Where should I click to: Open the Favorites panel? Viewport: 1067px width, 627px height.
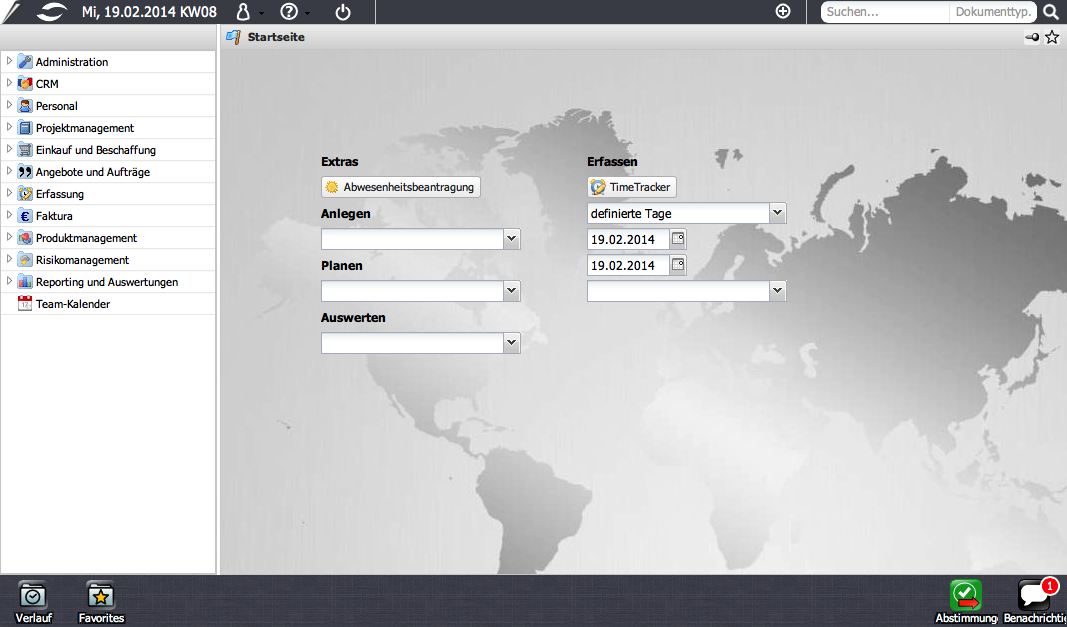tap(101, 602)
